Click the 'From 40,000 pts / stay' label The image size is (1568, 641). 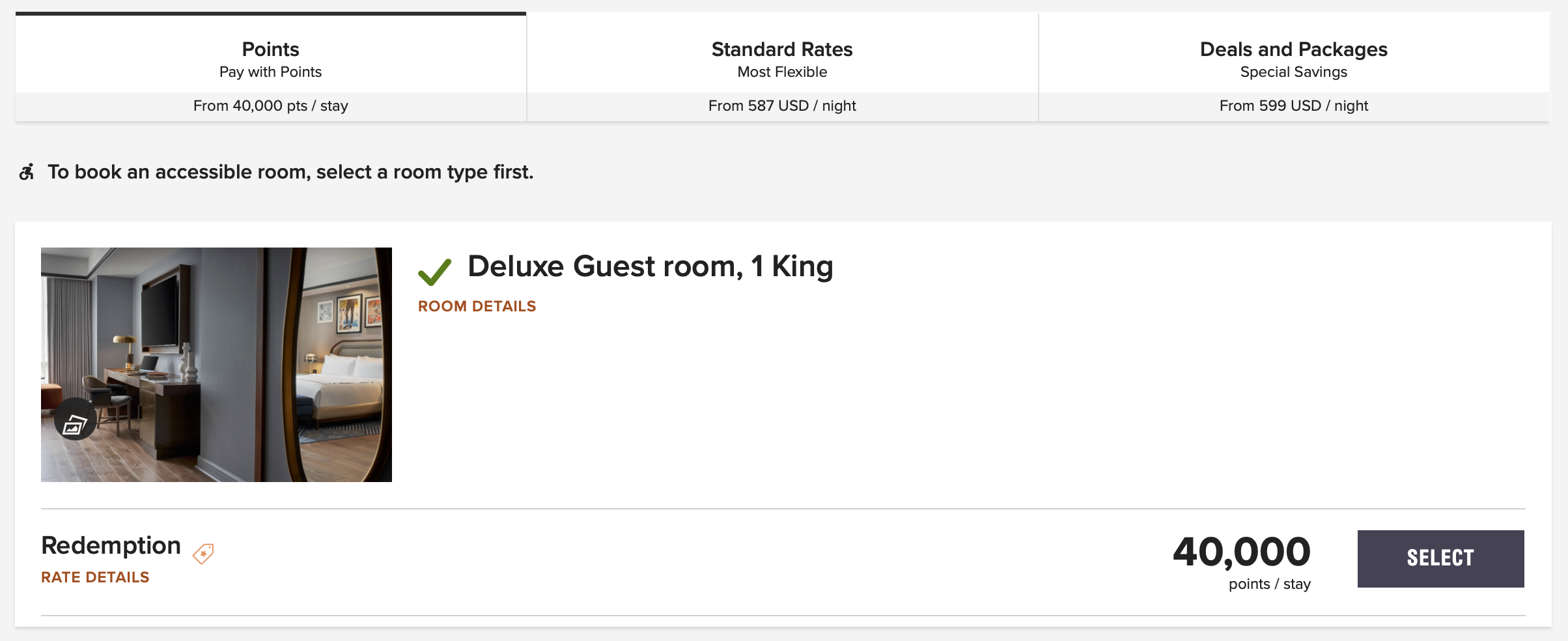coord(271,106)
